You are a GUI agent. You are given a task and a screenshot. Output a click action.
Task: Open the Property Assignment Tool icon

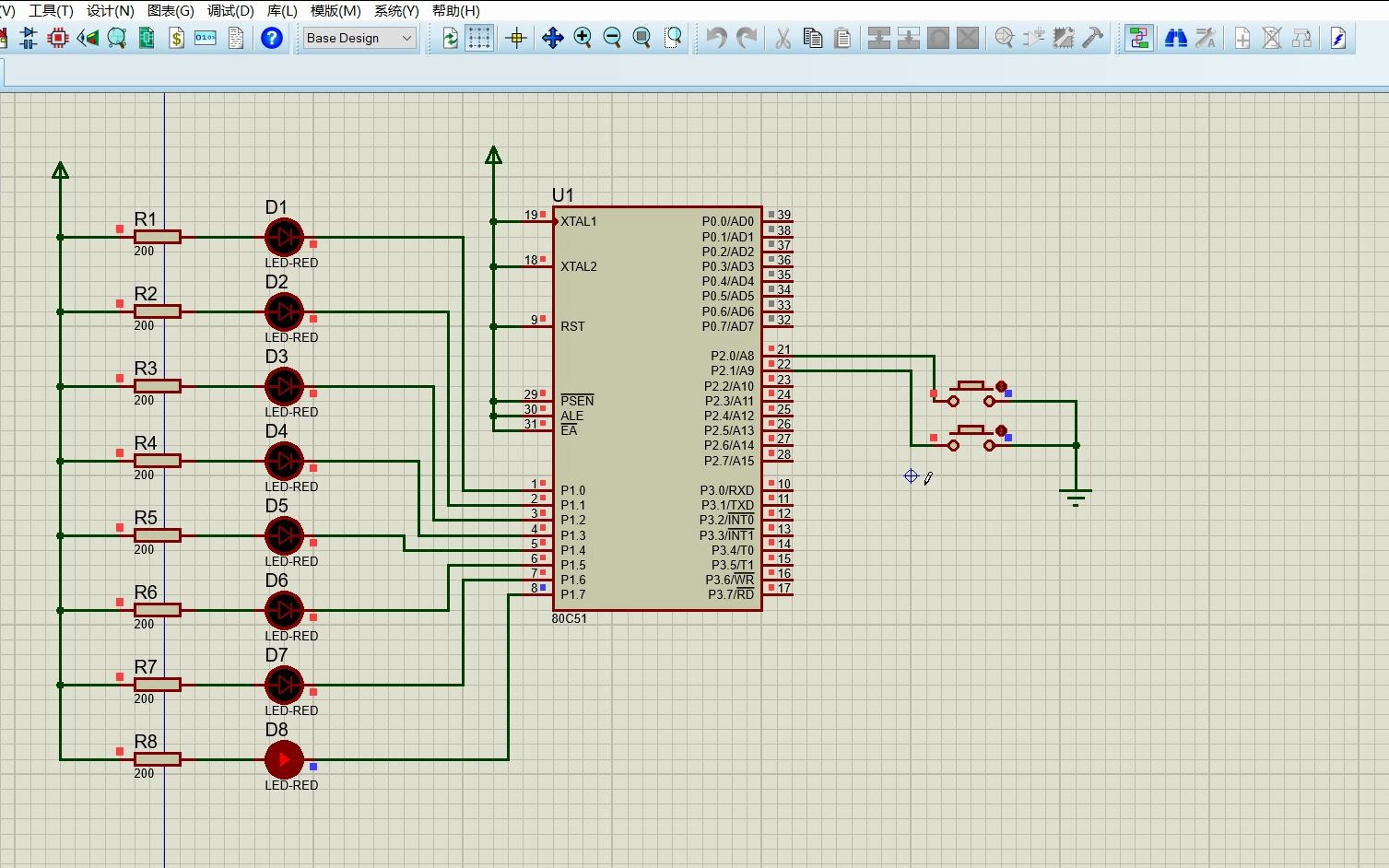pyautogui.click(x=1206, y=38)
